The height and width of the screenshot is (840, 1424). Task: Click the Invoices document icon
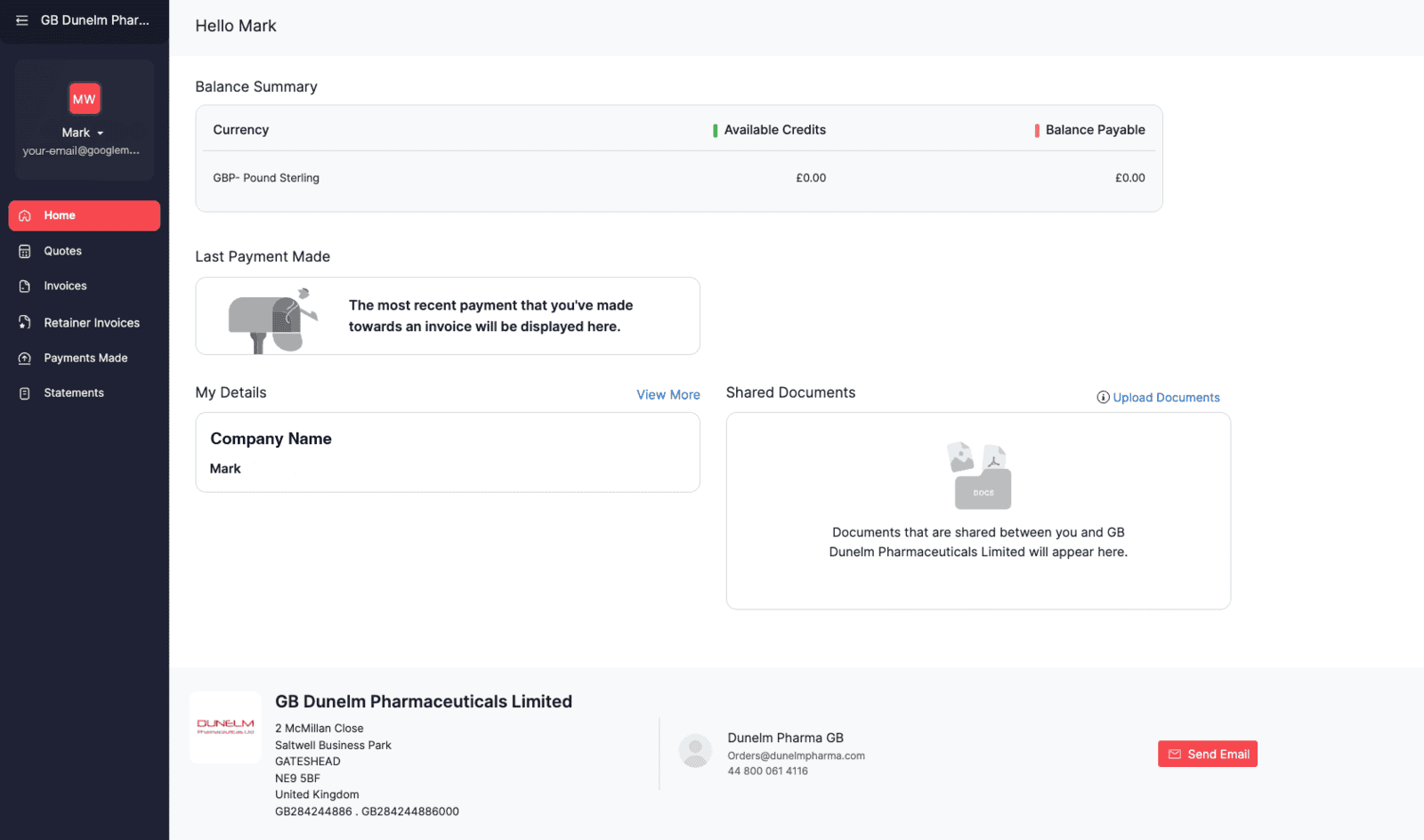25,287
